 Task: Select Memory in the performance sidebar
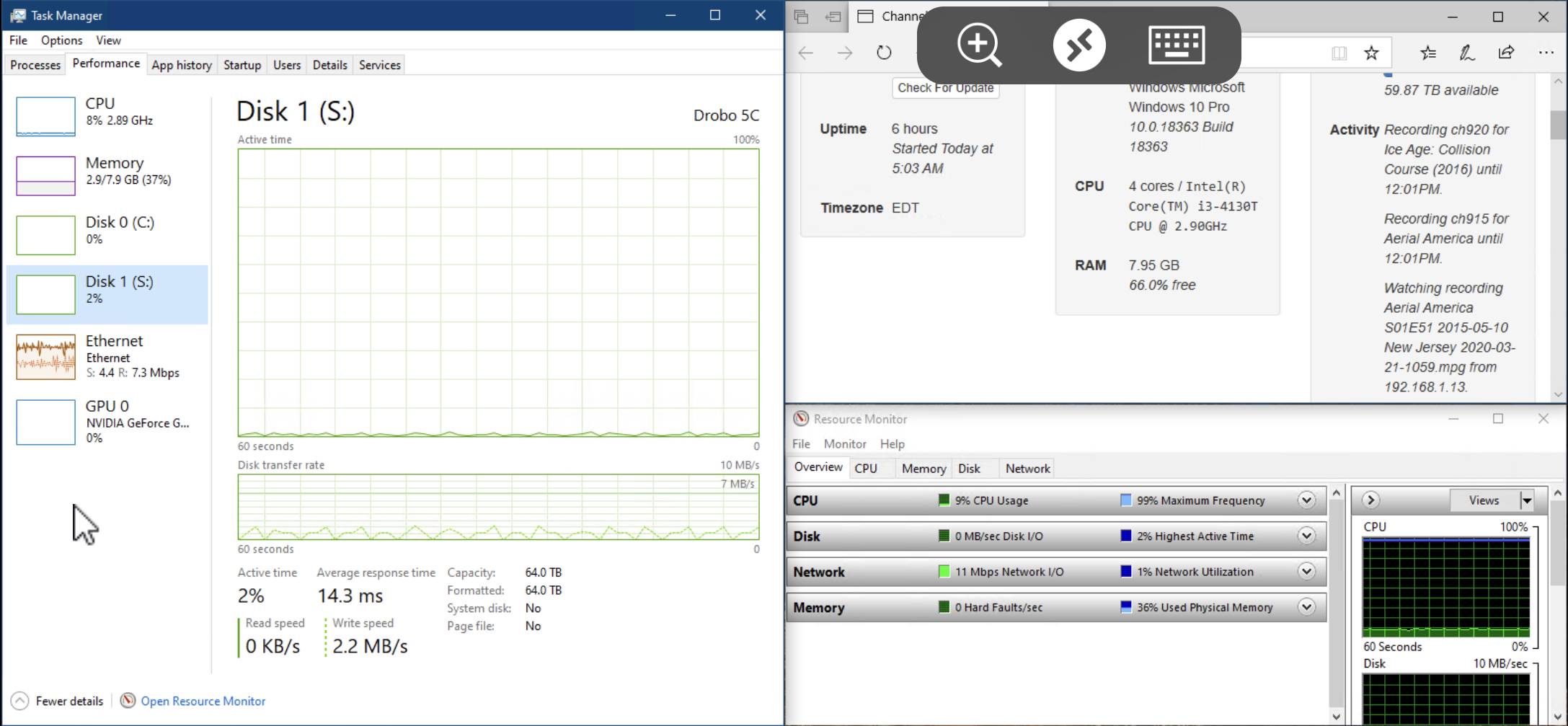(x=108, y=174)
